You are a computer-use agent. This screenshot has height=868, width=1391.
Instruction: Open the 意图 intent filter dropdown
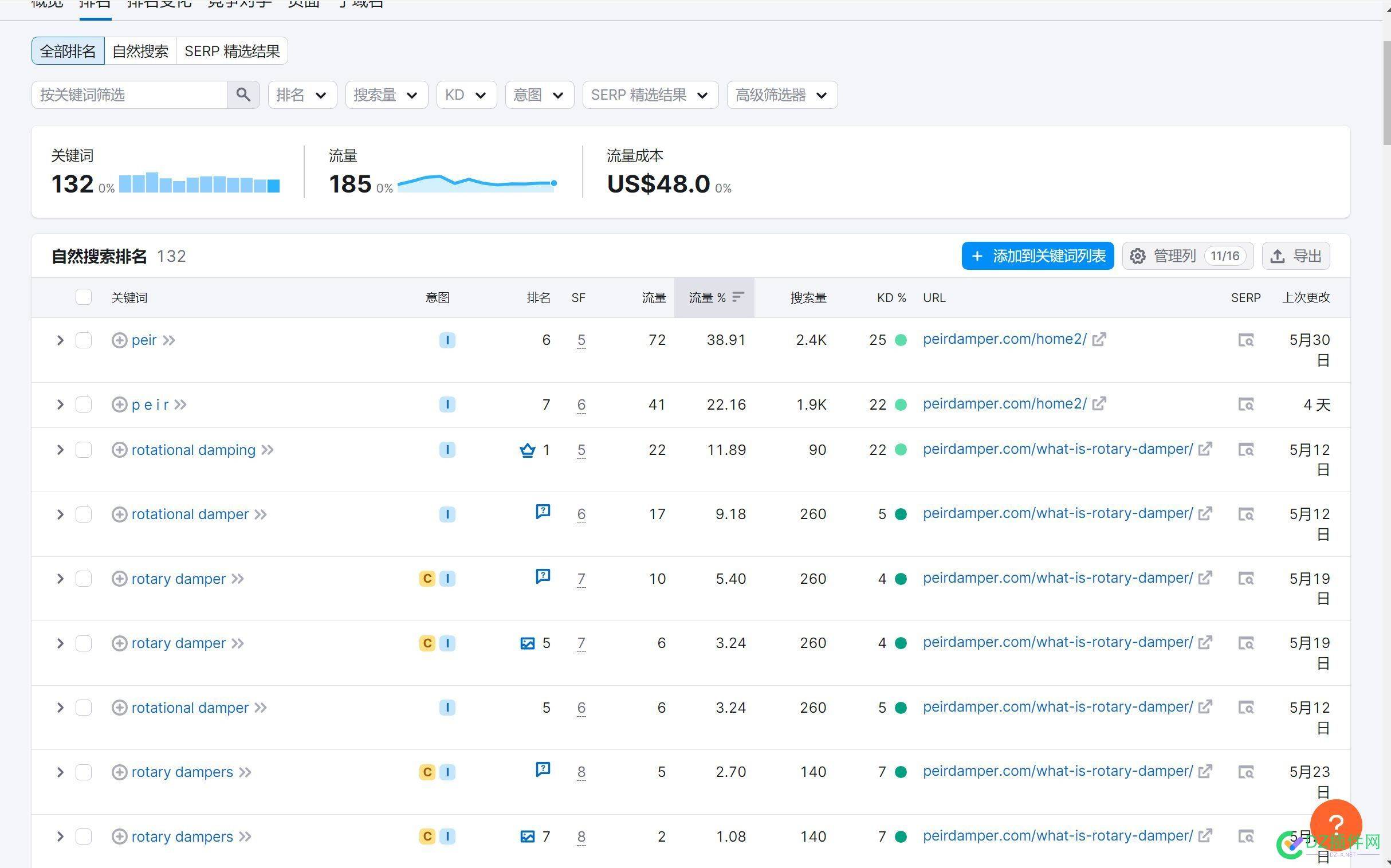point(539,95)
